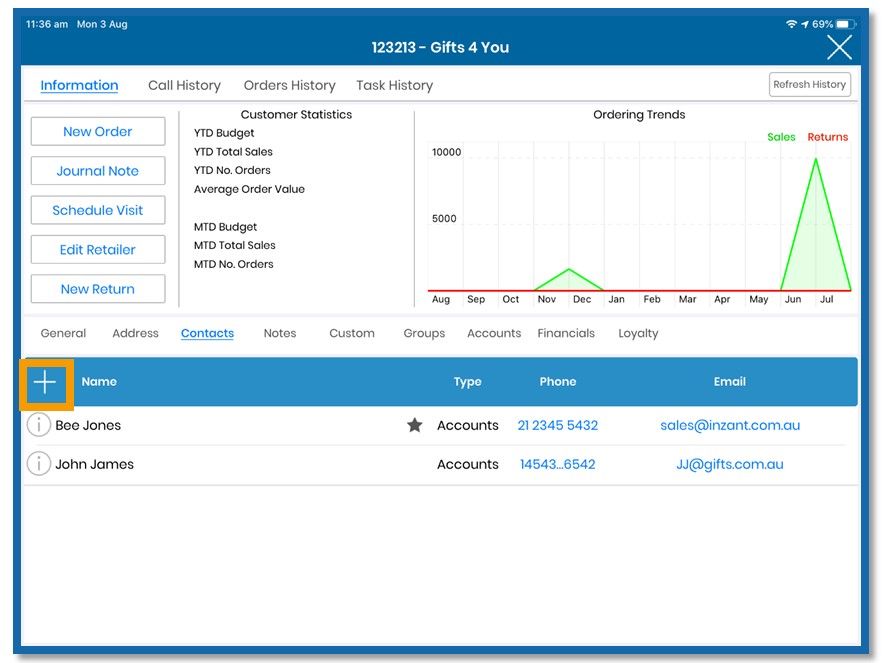Click the Customer Statistics heading

296,114
